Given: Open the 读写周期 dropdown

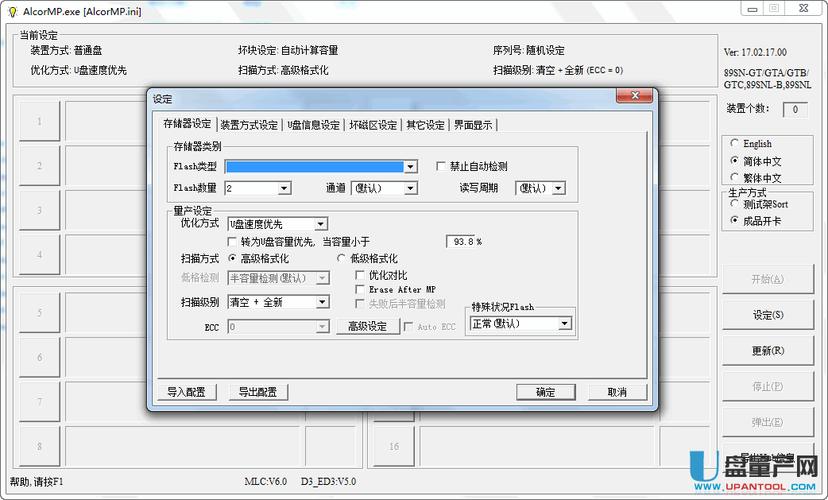Looking at the screenshot, I should coord(559,188).
